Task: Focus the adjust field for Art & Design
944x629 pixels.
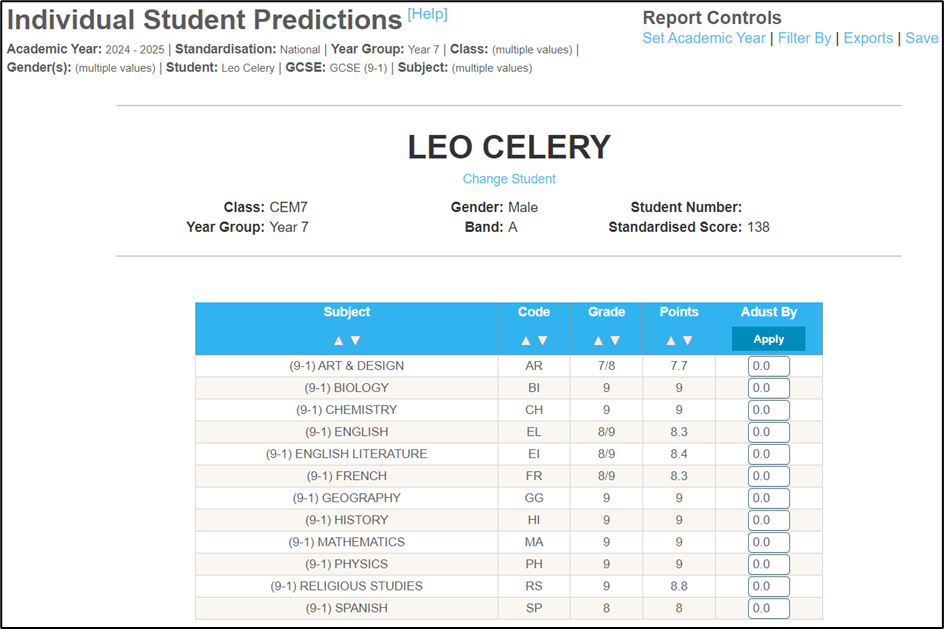Action: (768, 366)
